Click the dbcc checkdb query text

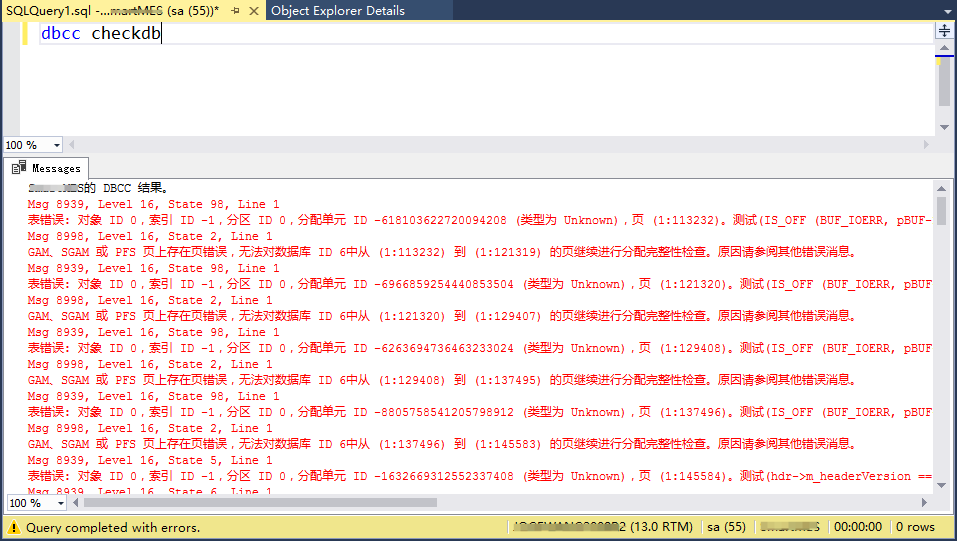pyautogui.click(x=100, y=33)
